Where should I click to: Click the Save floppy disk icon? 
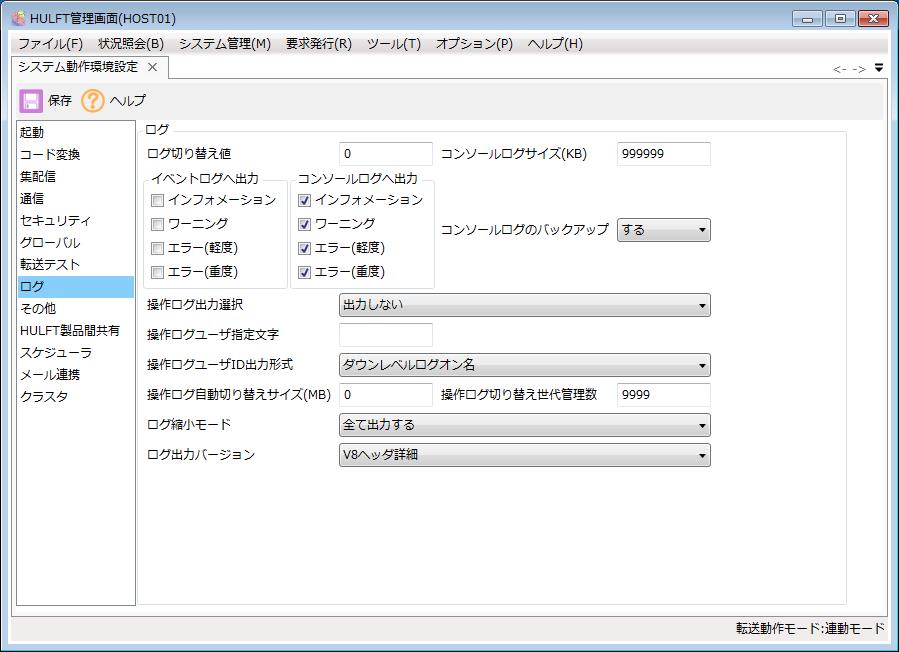pyautogui.click(x=31, y=100)
